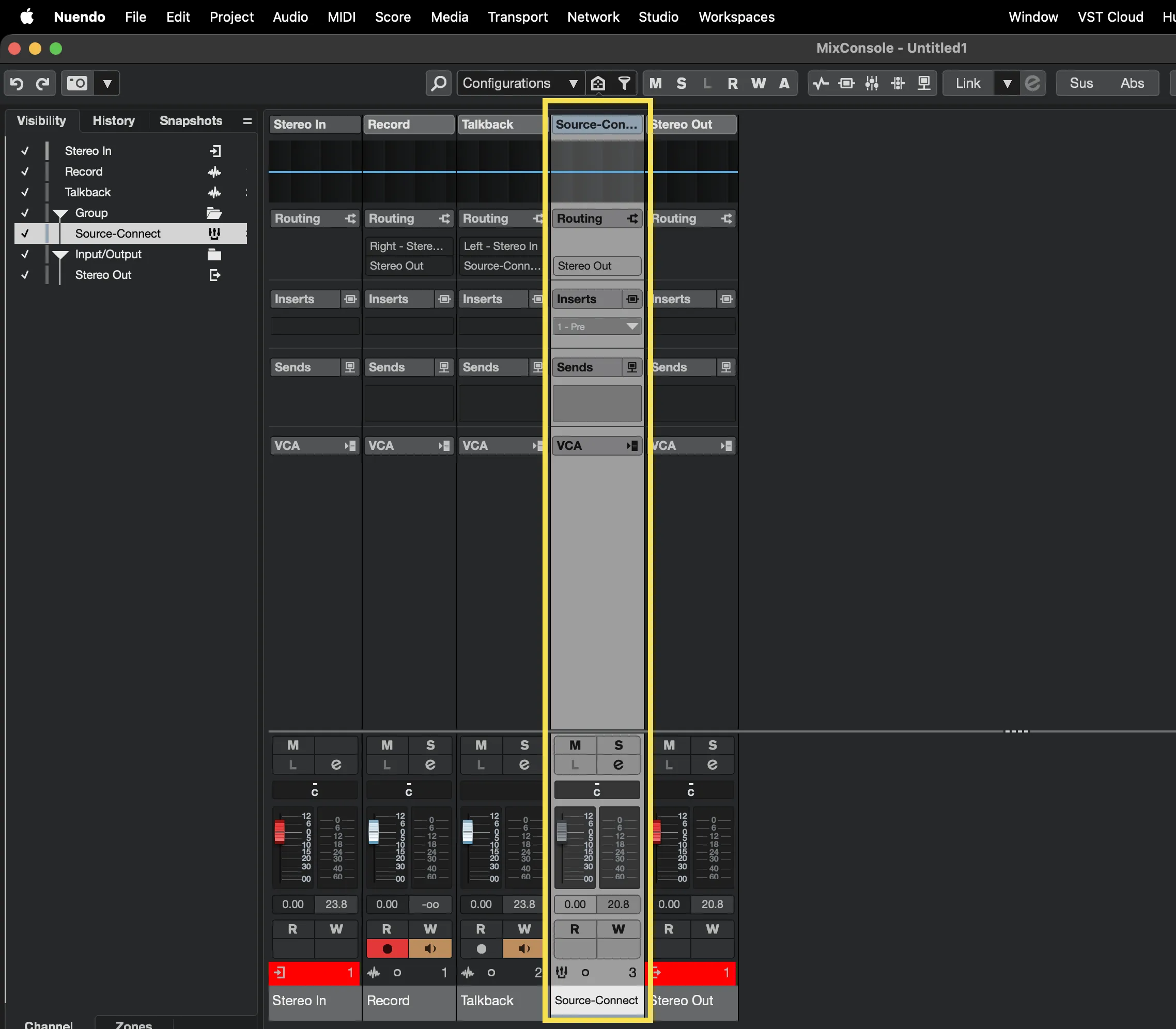
Task: Enable Read automation on Source-Connect
Action: coord(575,929)
